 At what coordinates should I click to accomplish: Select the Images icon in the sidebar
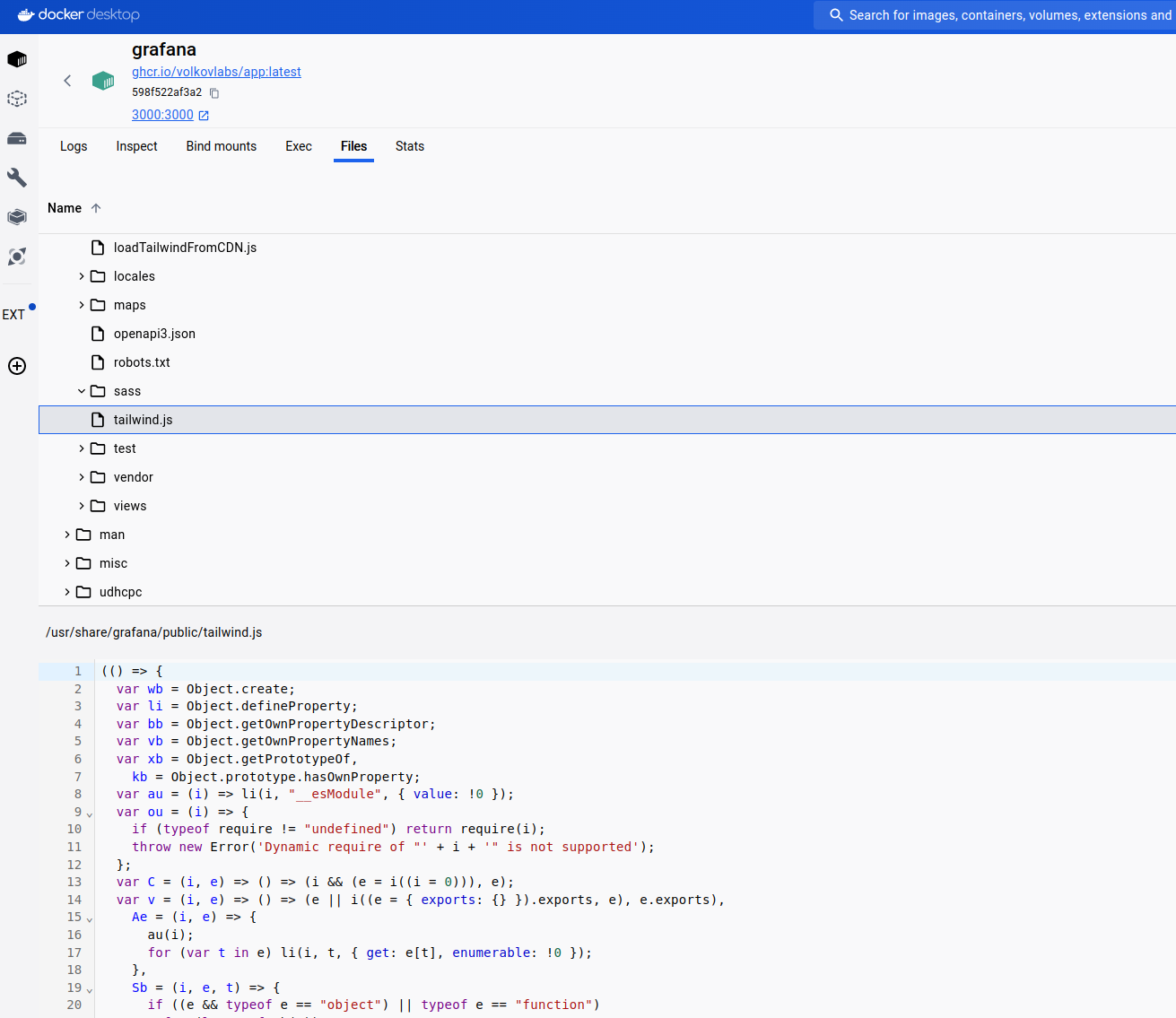16,99
